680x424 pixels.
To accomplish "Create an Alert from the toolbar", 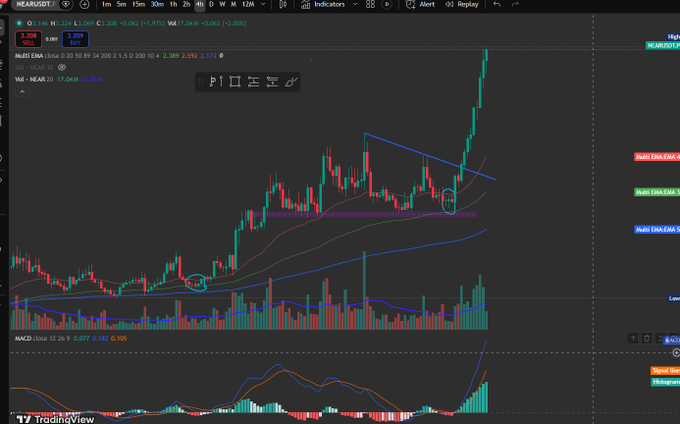I will point(420,4).
